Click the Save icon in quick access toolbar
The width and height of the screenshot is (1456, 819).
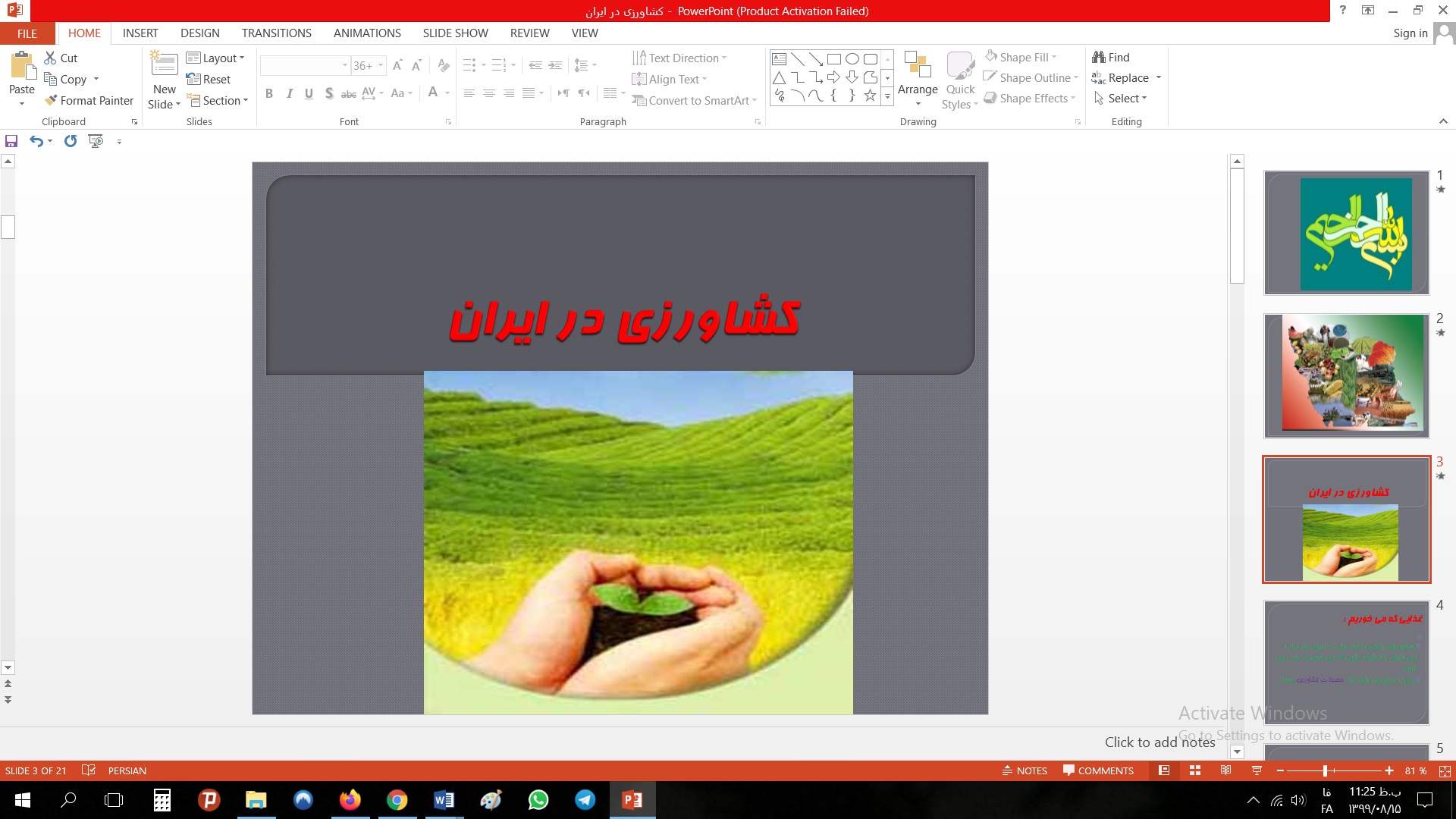pyautogui.click(x=11, y=141)
